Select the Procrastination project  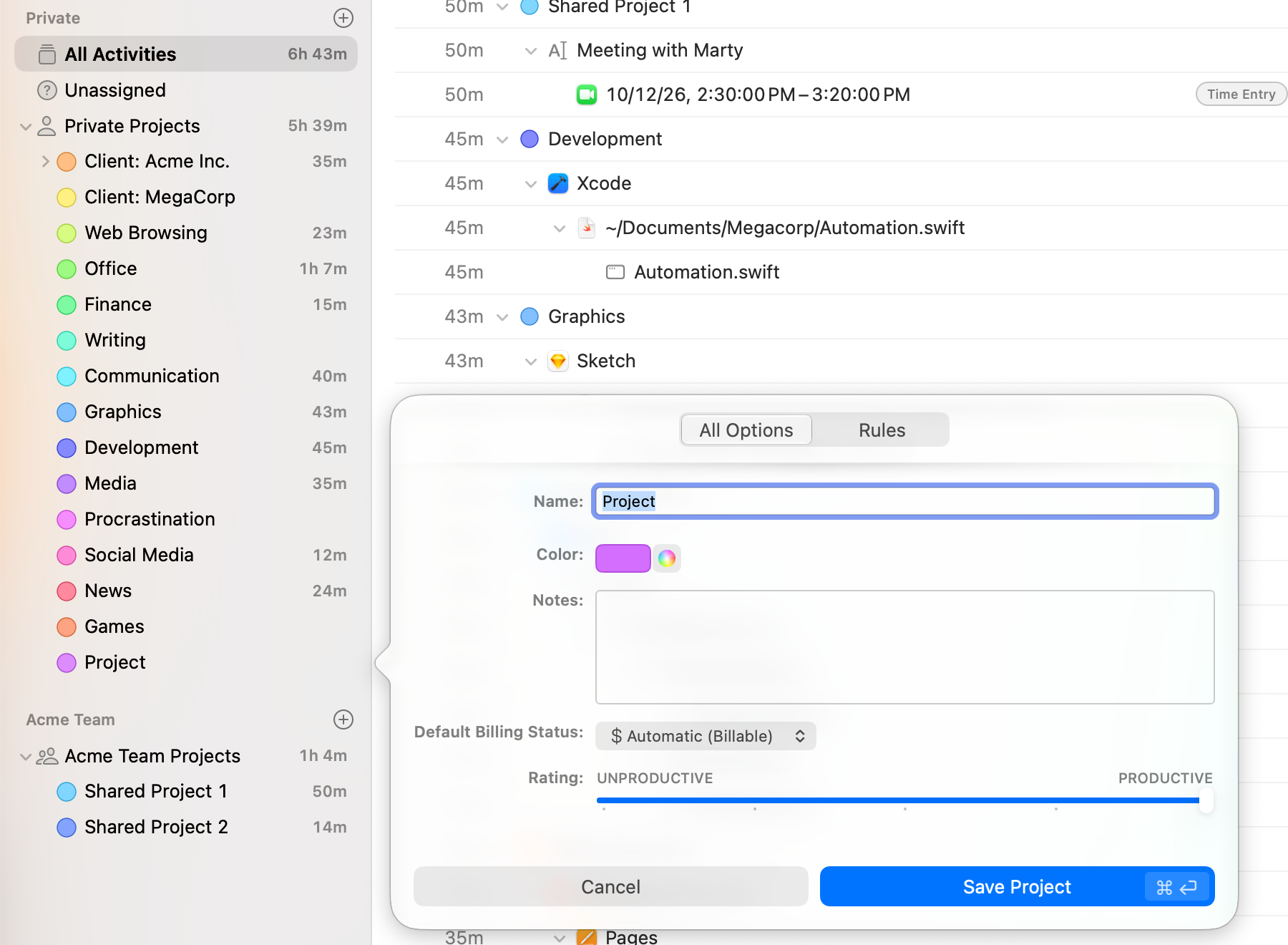pos(186,519)
